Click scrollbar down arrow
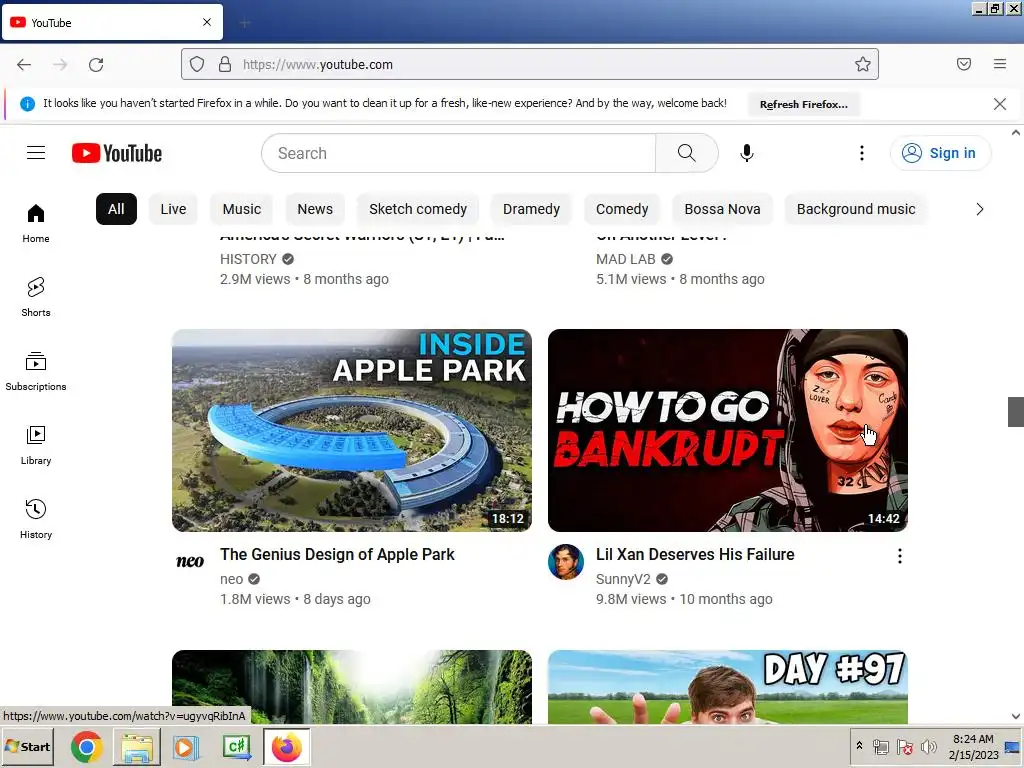The width and height of the screenshot is (1024, 768). click(x=1016, y=716)
